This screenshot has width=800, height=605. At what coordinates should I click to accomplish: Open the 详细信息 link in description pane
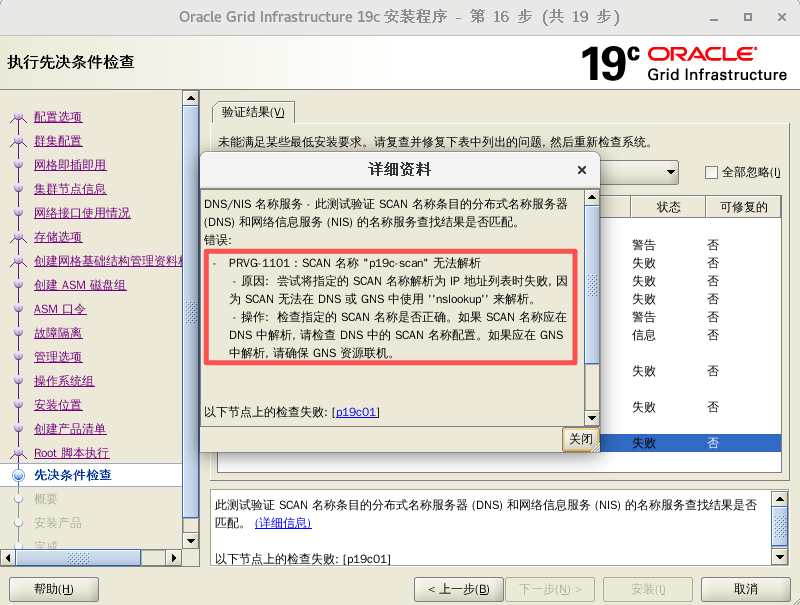[283, 523]
